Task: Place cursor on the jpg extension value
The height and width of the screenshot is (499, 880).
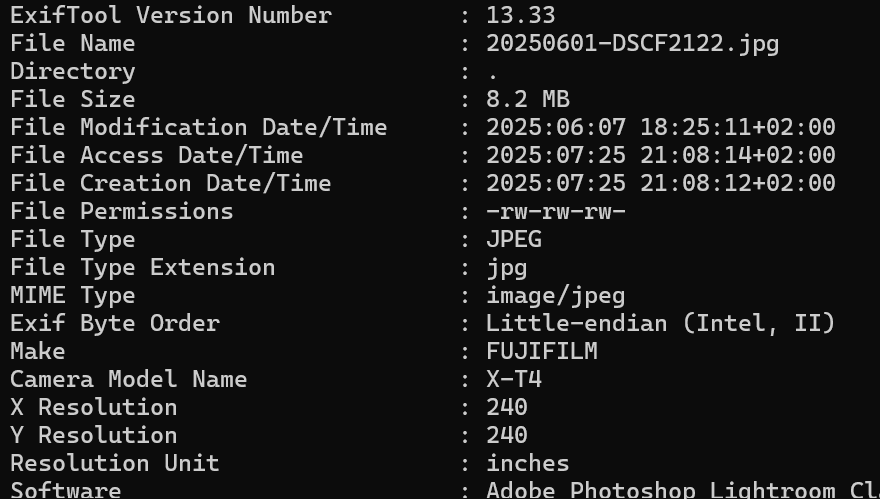Action: click(x=506, y=268)
